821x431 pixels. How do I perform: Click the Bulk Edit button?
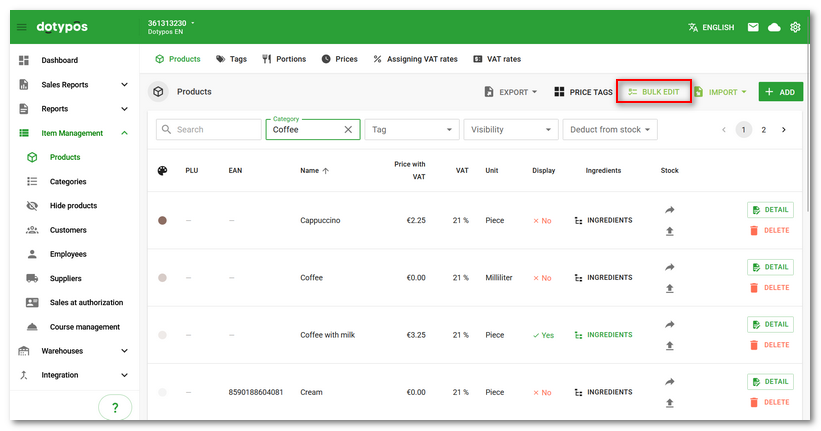point(654,92)
